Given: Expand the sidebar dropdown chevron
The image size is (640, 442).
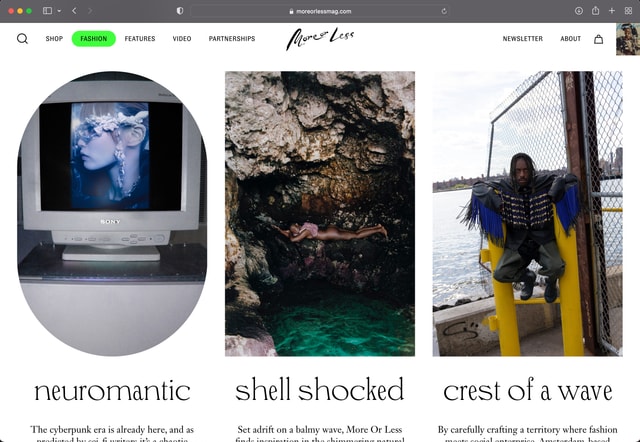Looking at the screenshot, I should tap(58, 10).
